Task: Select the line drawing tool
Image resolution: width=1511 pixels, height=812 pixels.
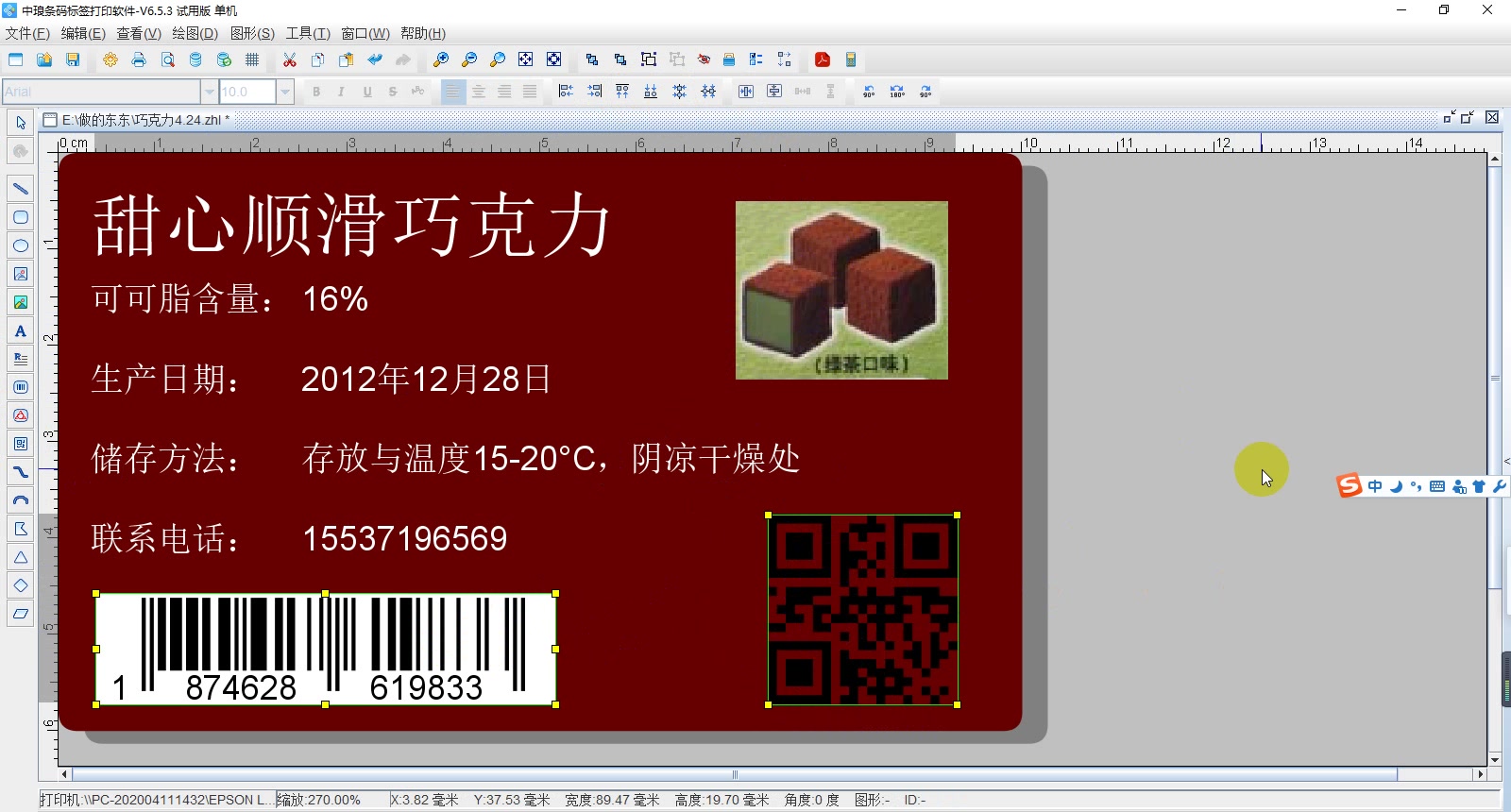Action: click(x=20, y=189)
